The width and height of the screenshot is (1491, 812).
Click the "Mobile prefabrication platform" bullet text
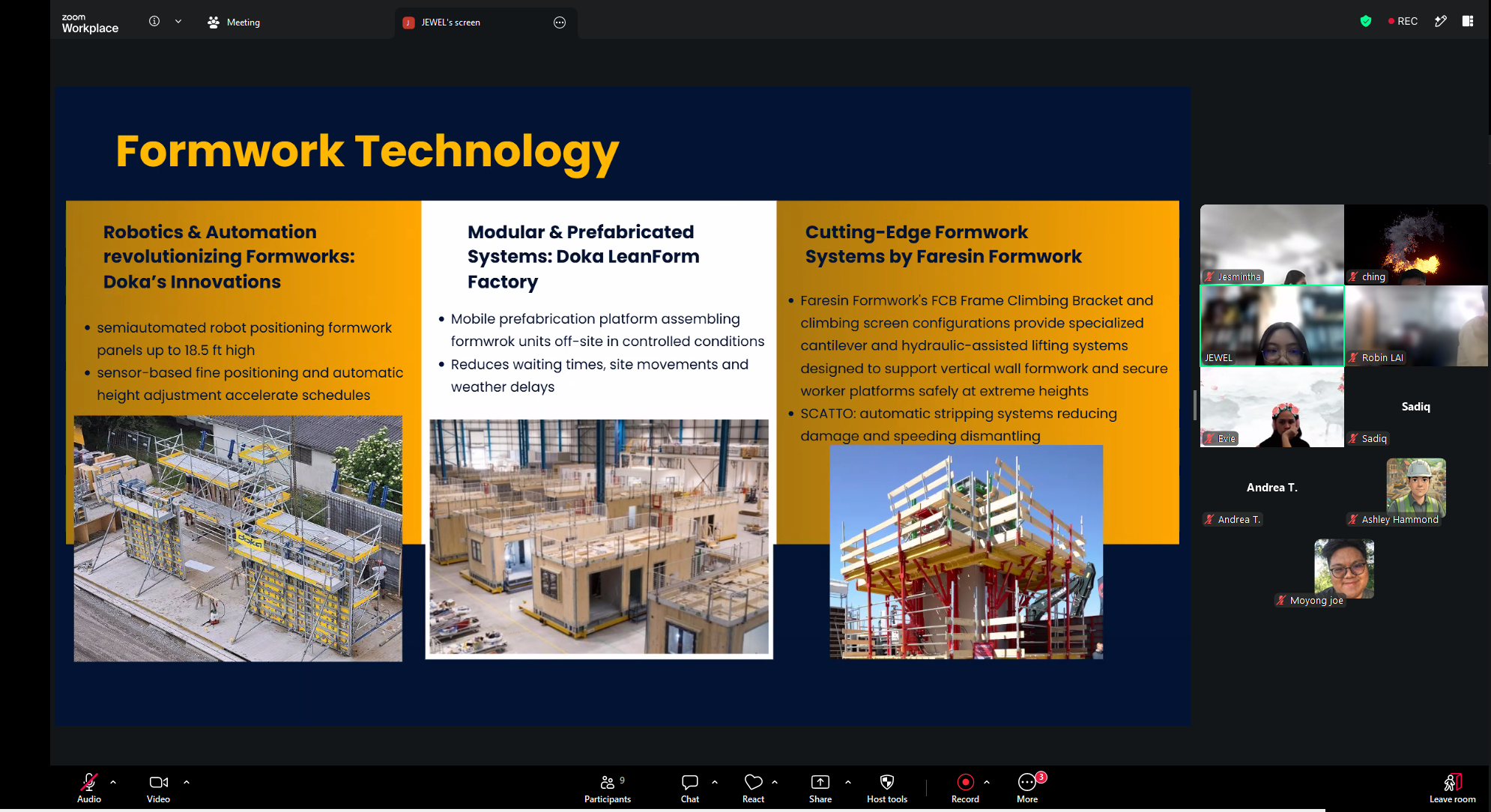(608, 330)
